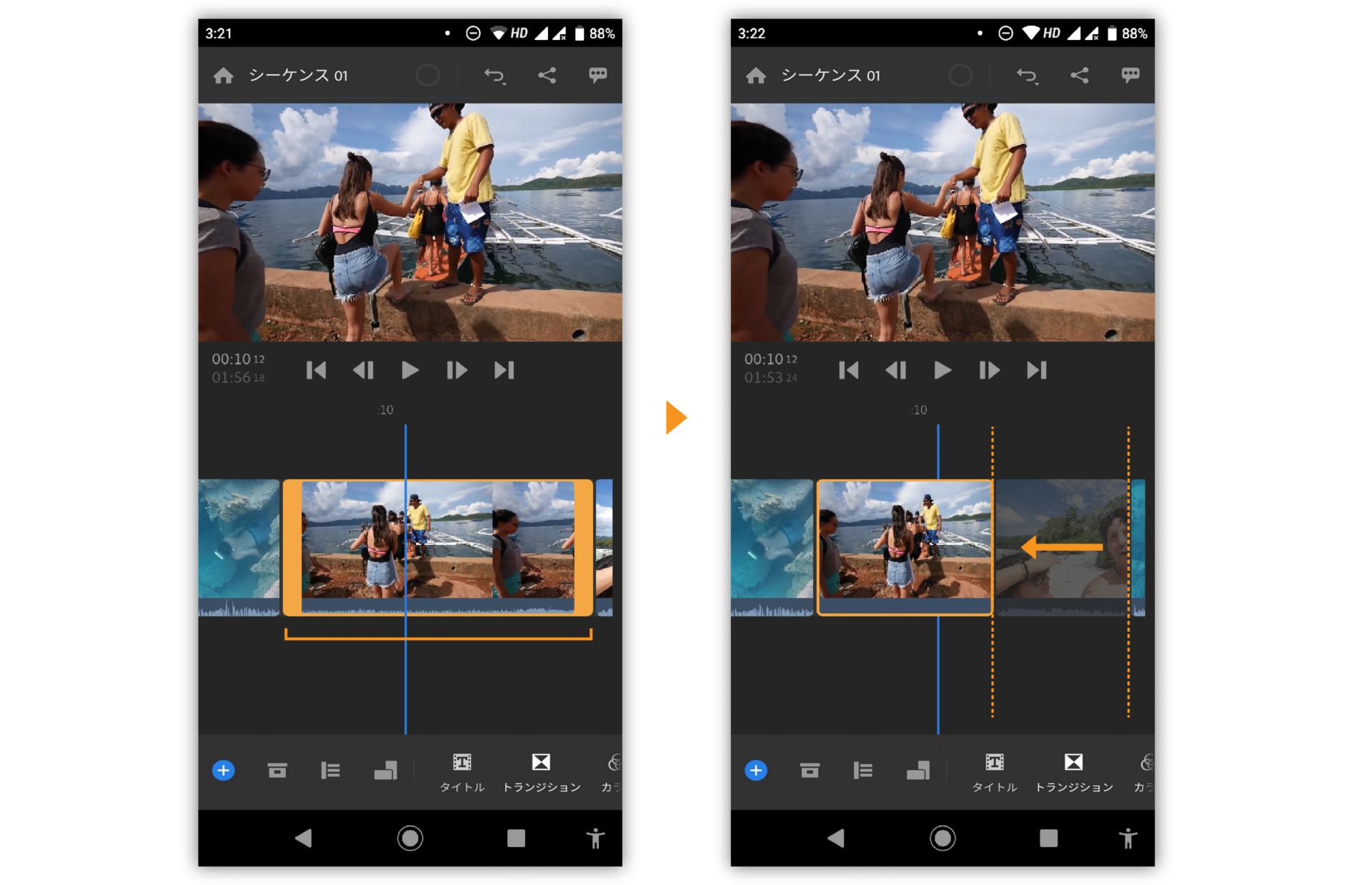Tap the home icon in left screenshot
The image size is (1372, 885).
click(223, 76)
